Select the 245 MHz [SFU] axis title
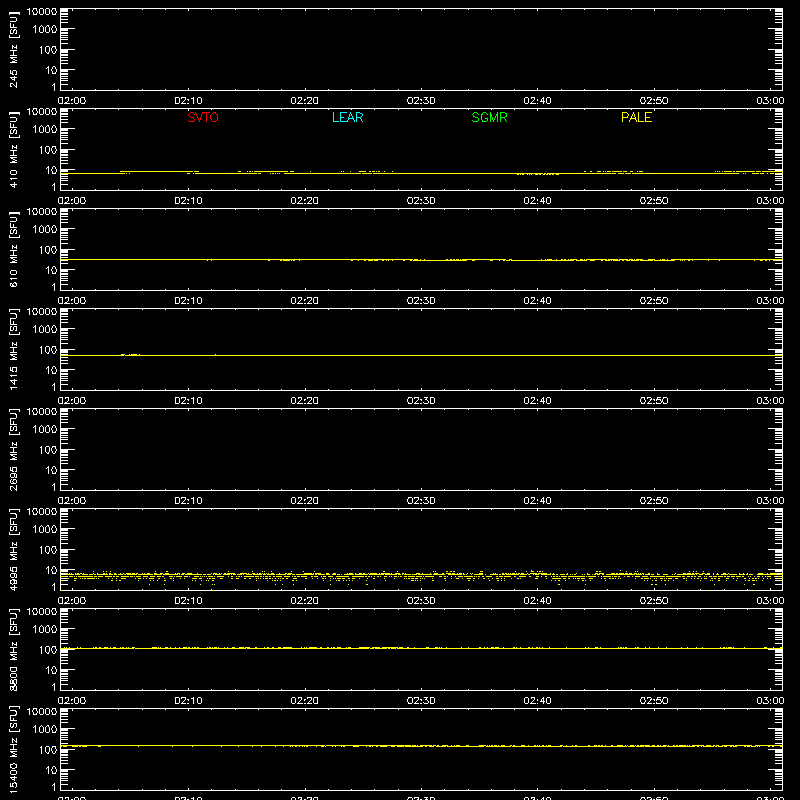 coord(13,50)
